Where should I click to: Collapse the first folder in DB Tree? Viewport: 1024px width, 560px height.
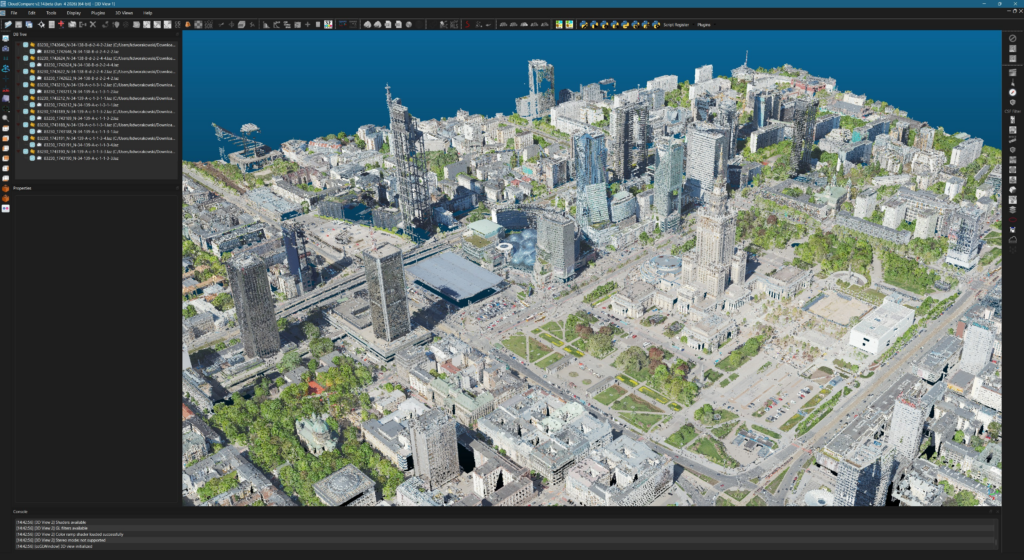click(18, 44)
